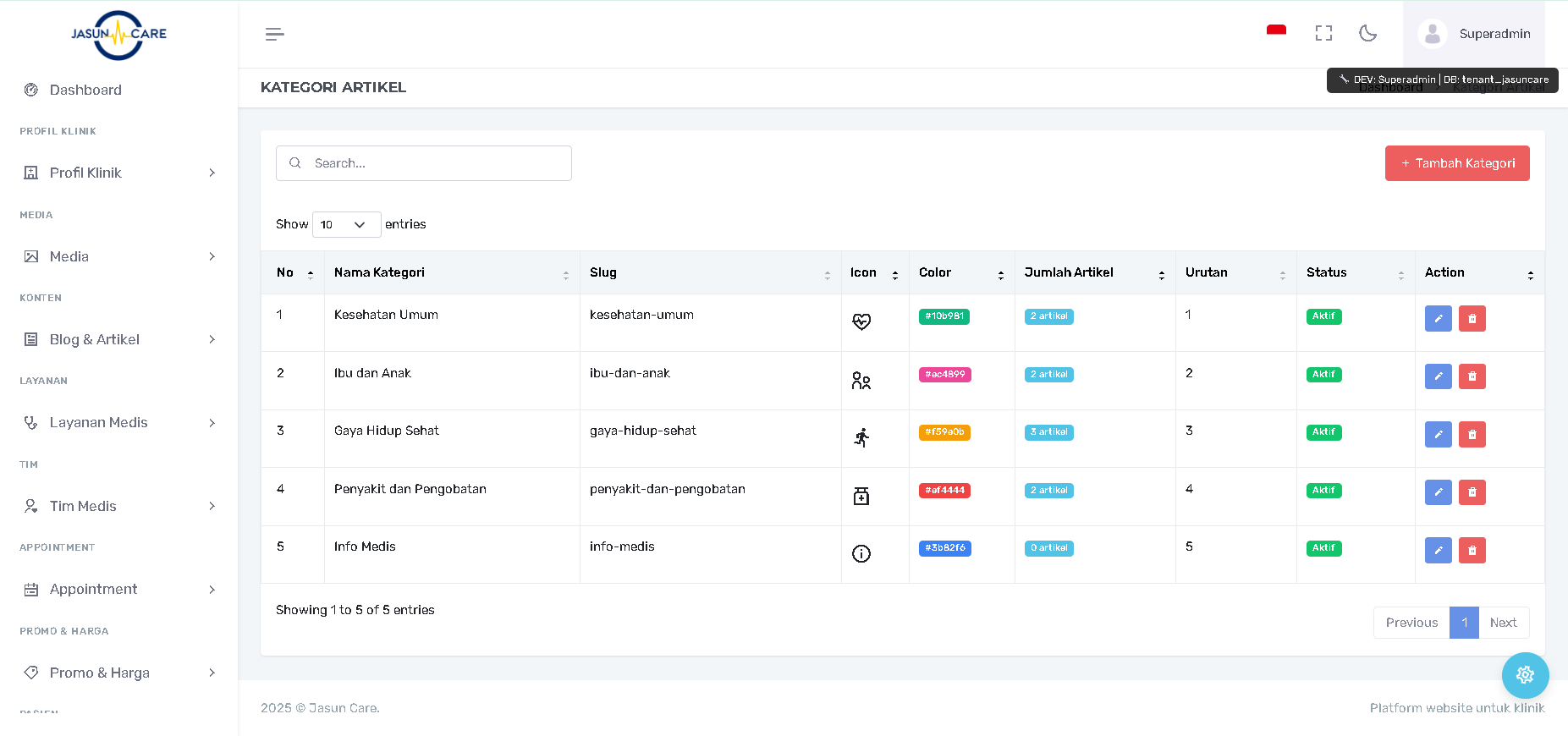Open the Superadmin user menu
Image resolution: width=1568 pixels, height=736 pixels.
click(x=1474, y=34)
